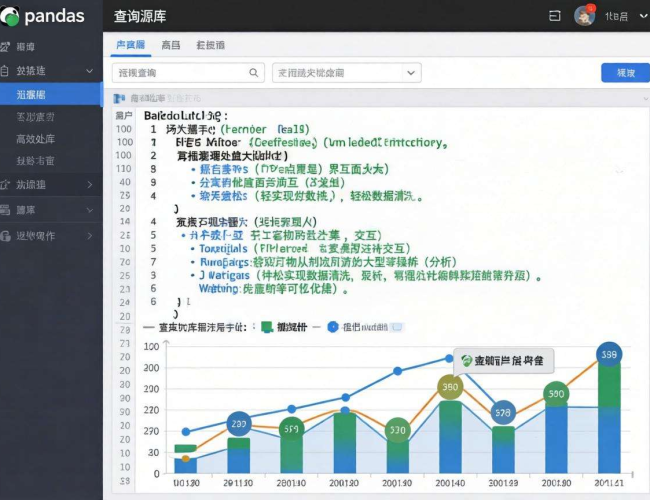Viewport: 650px width, 500px height.
Task: Open the layout panel icon in the header
Action: 555,16
